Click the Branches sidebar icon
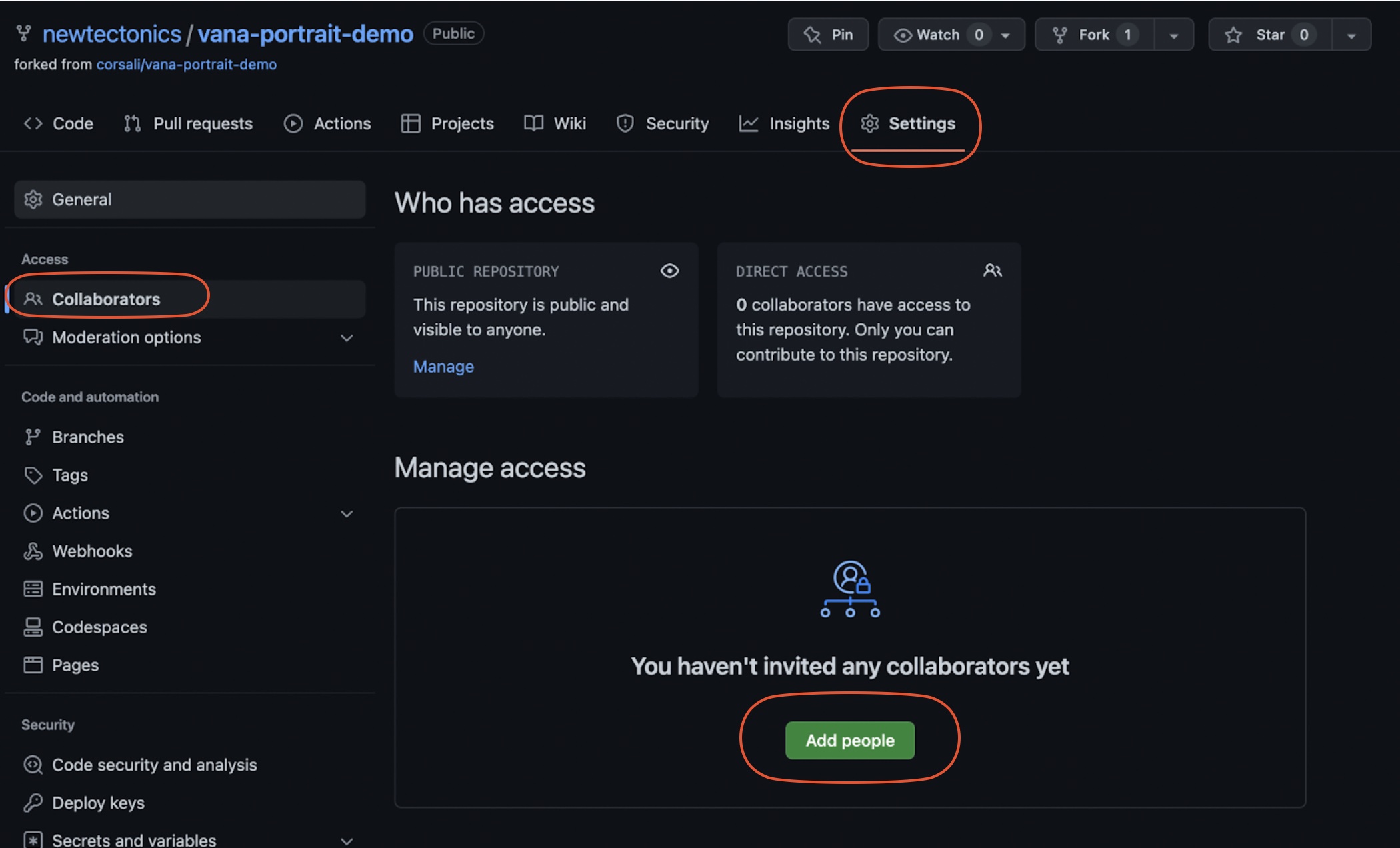This screenshot has height=848, width=1400. [x=33, y=437]
